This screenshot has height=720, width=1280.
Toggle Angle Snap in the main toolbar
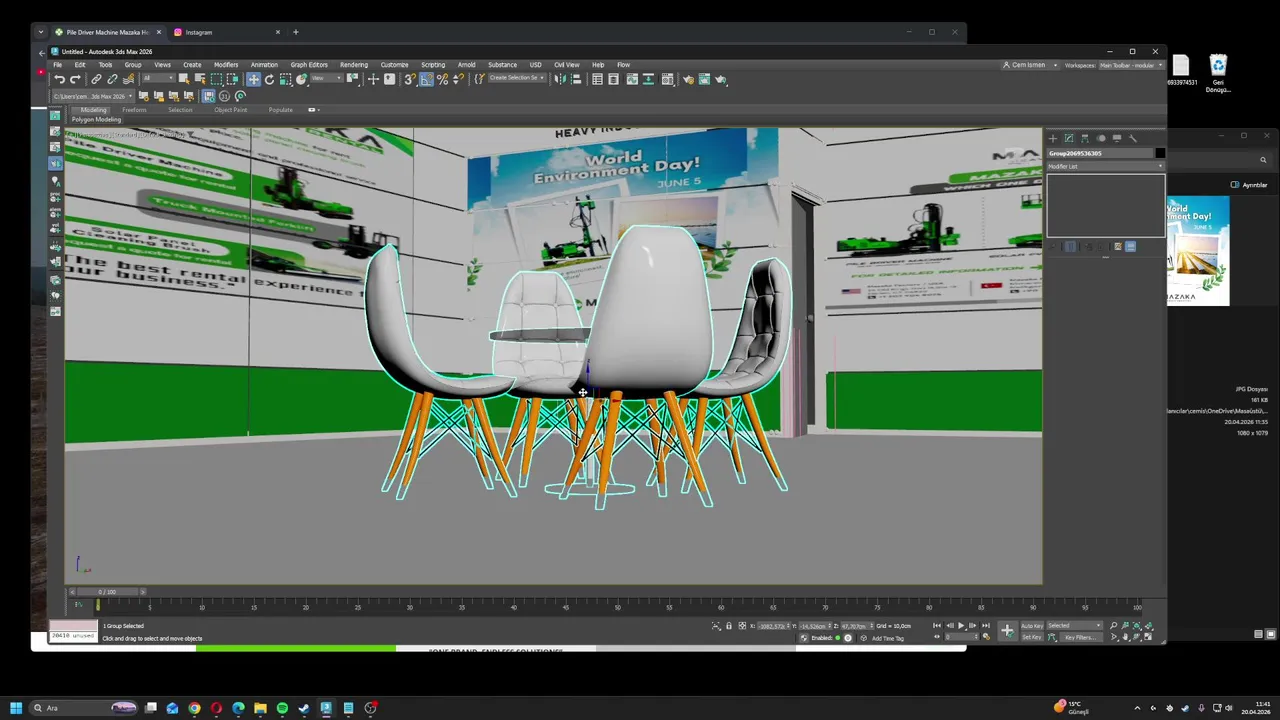426,79
